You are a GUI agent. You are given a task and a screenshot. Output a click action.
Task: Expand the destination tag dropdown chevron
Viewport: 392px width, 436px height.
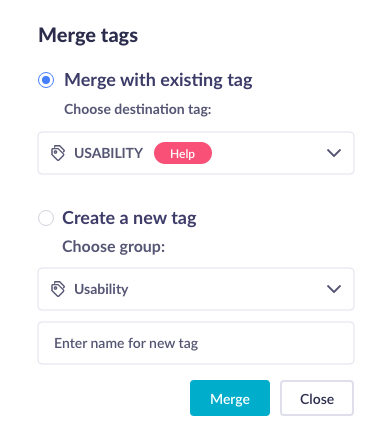[334, 153]
